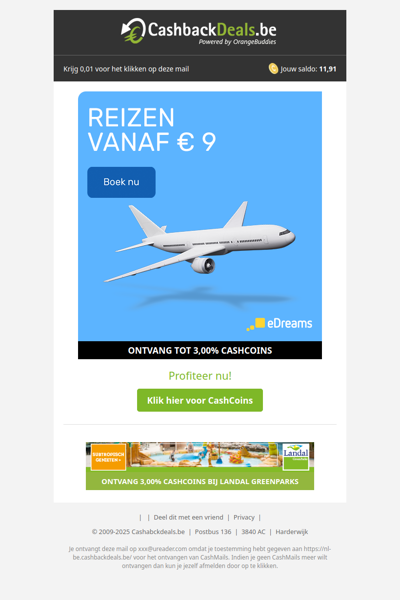This screenshot has height=600, width=400.
Task: Click the Landal GreenParks CashCoins green banner text
Action: (200, 481)
